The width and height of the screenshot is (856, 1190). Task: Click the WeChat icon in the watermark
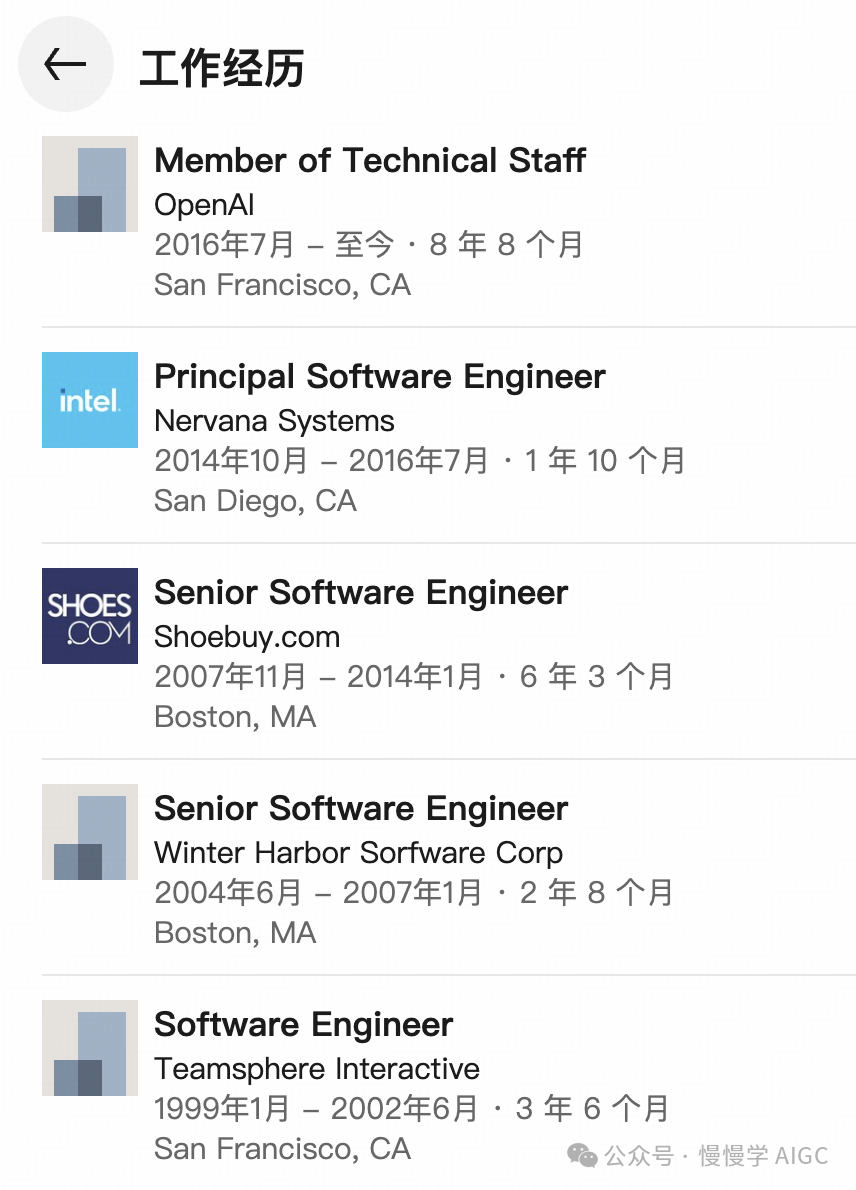point(582,1156)
